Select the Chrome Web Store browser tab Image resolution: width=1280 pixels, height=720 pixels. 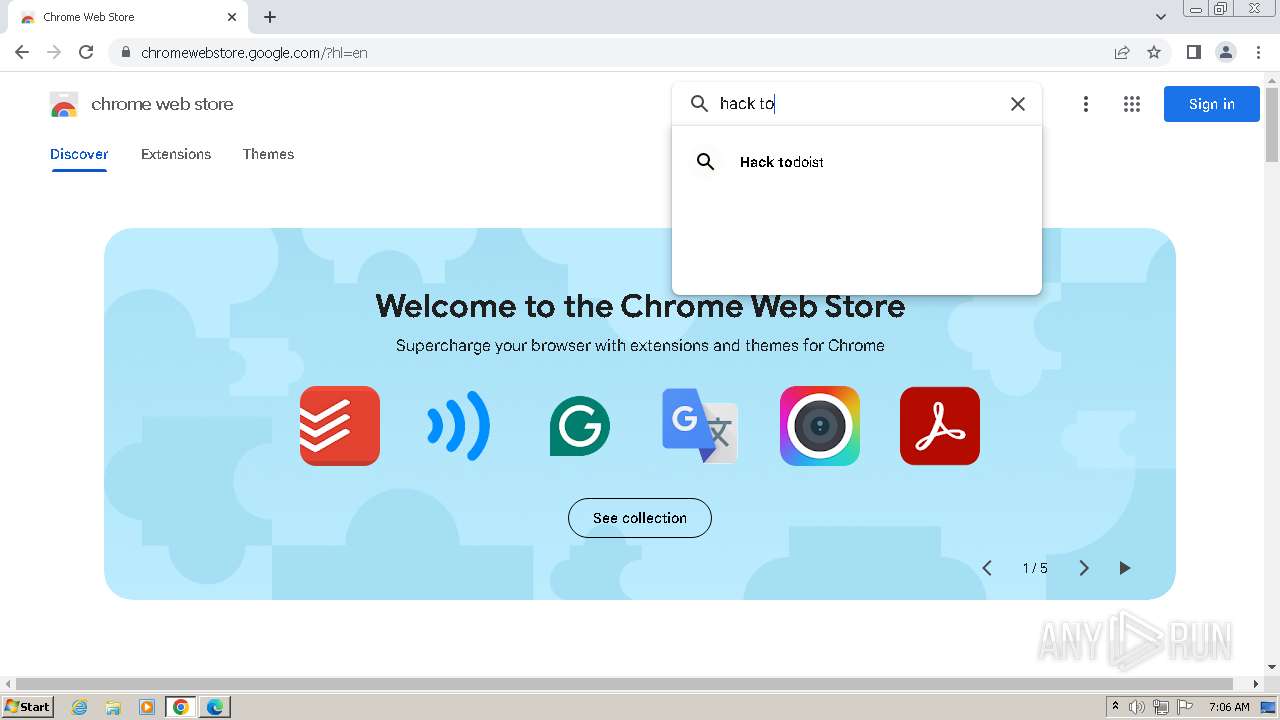click(128, 17)
